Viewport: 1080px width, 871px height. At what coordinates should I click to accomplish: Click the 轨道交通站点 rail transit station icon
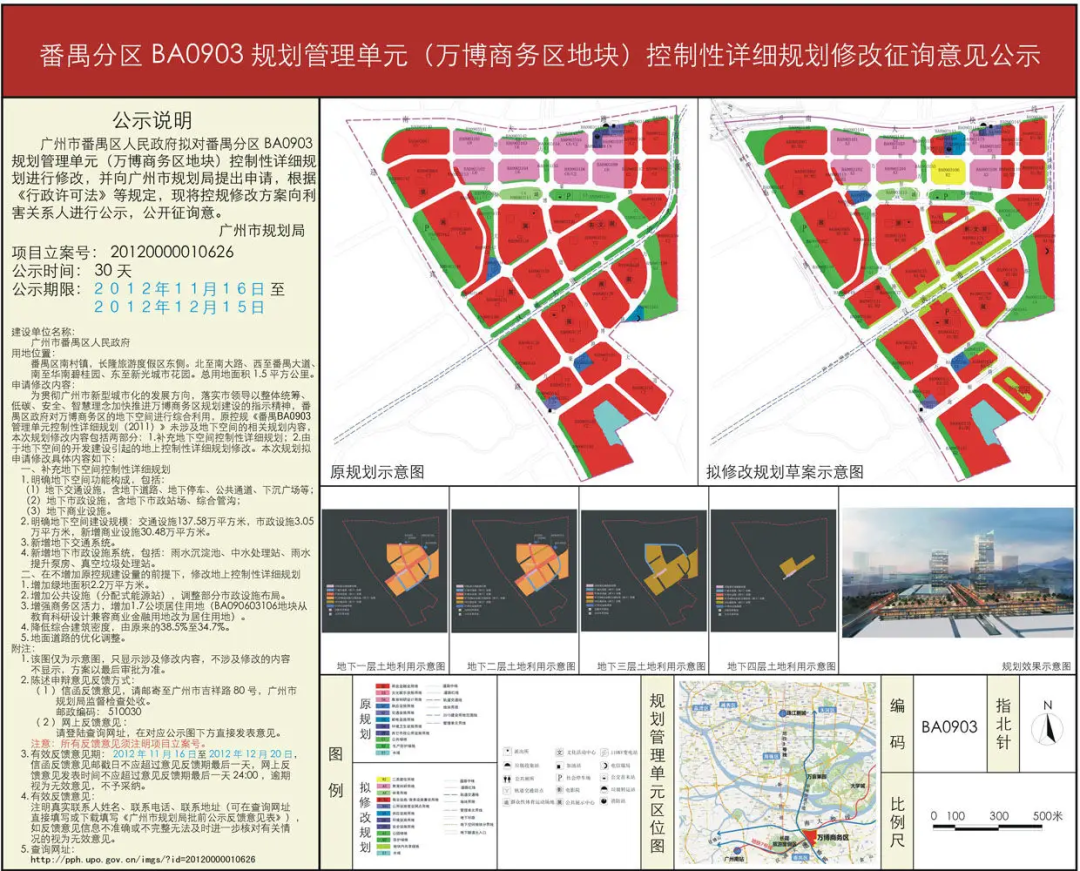pos(507,790)
